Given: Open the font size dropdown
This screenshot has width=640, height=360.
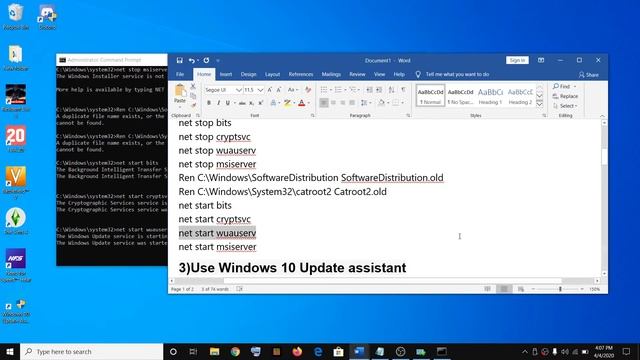Looking at the screenshot, I should coord(260,90).
